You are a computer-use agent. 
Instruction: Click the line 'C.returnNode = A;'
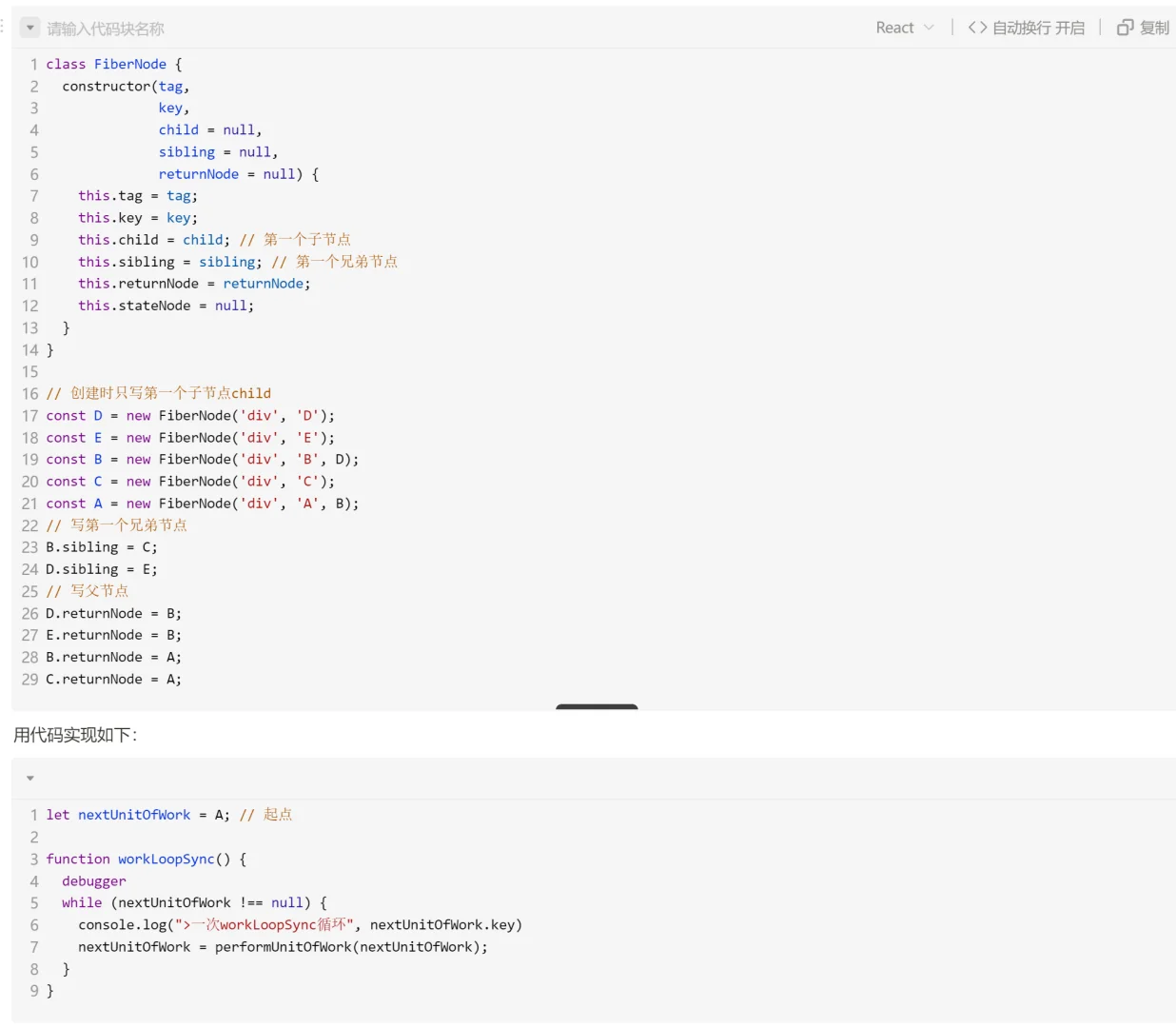pos(113,679)
